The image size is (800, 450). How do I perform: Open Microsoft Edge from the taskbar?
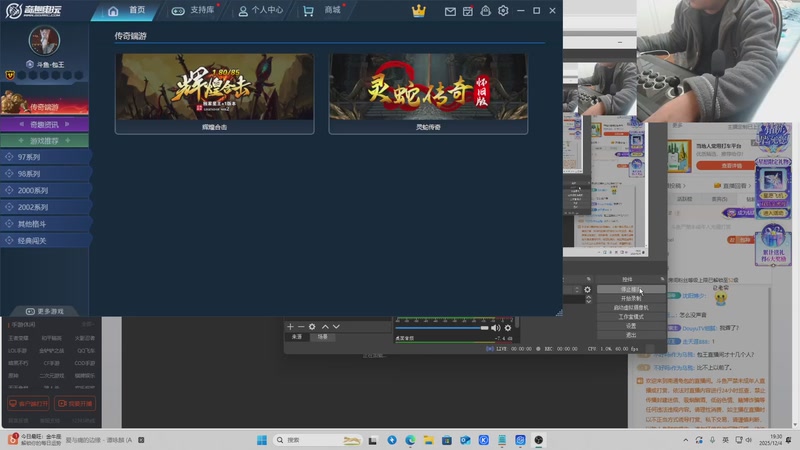410,440
